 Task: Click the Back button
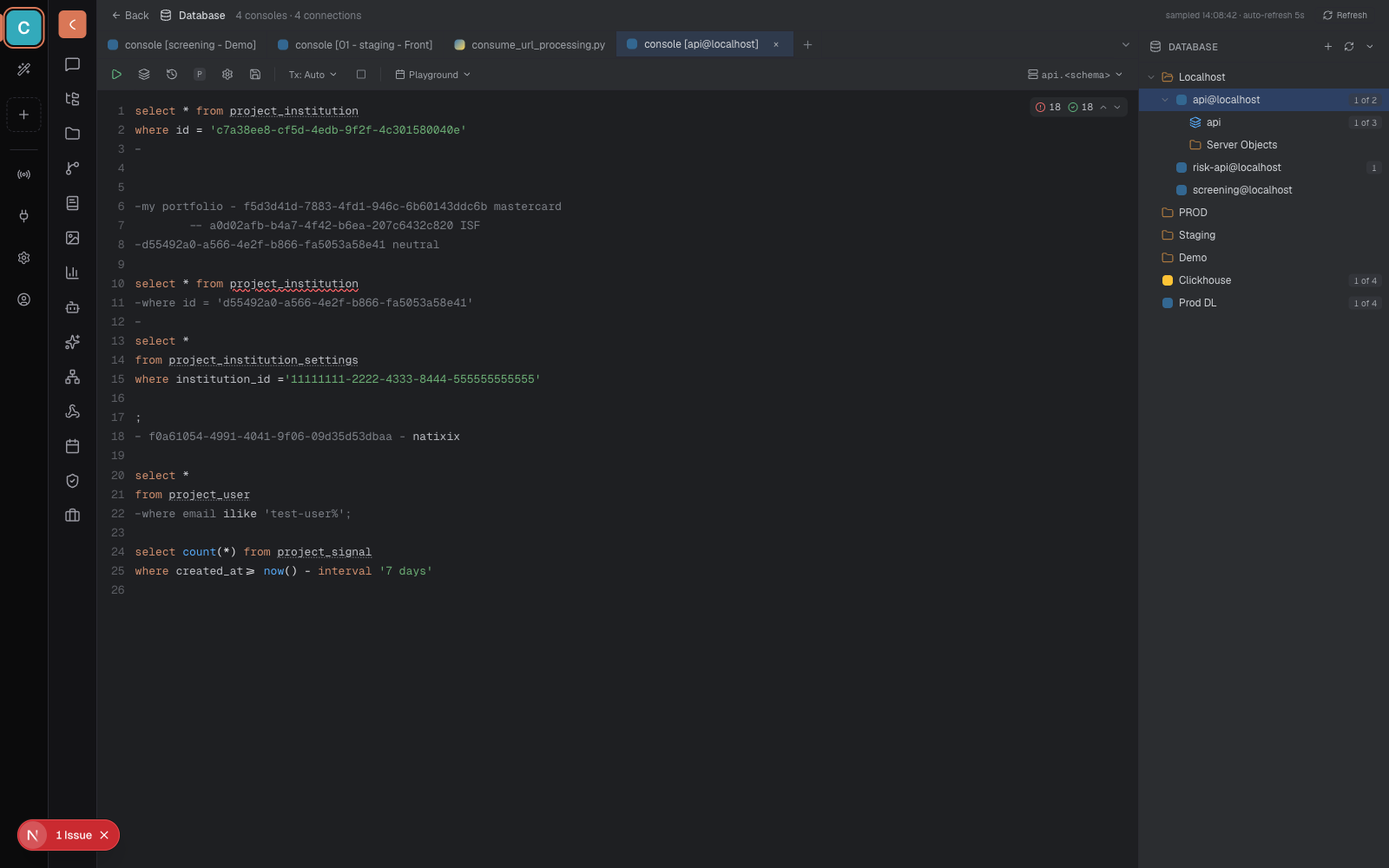coord(130,16)
